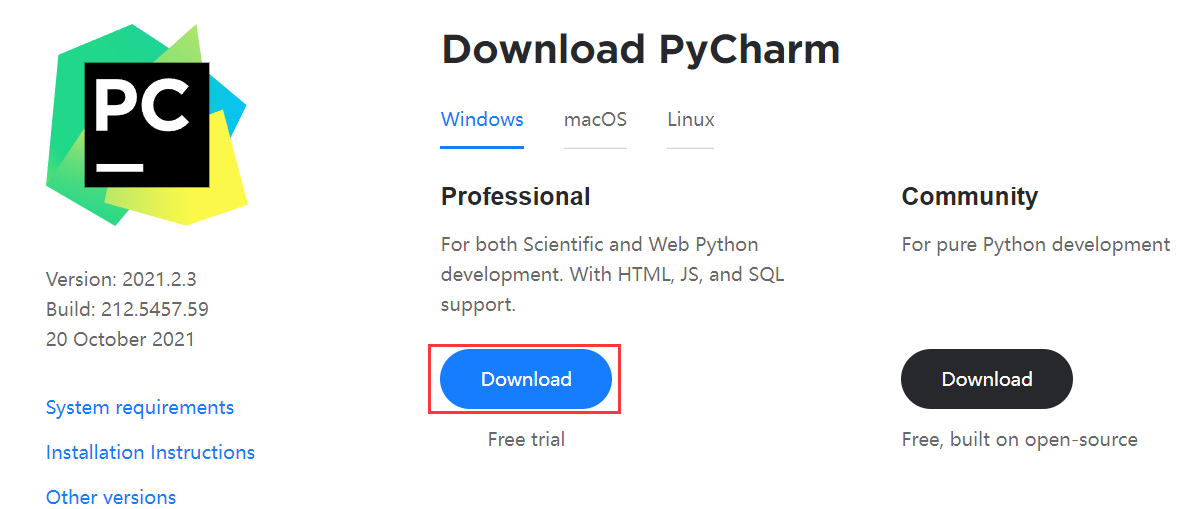This screenshot has height=509, width=1183.
Task: Download the Community edition
Action: pyautogui.click(x=987, y=379)
